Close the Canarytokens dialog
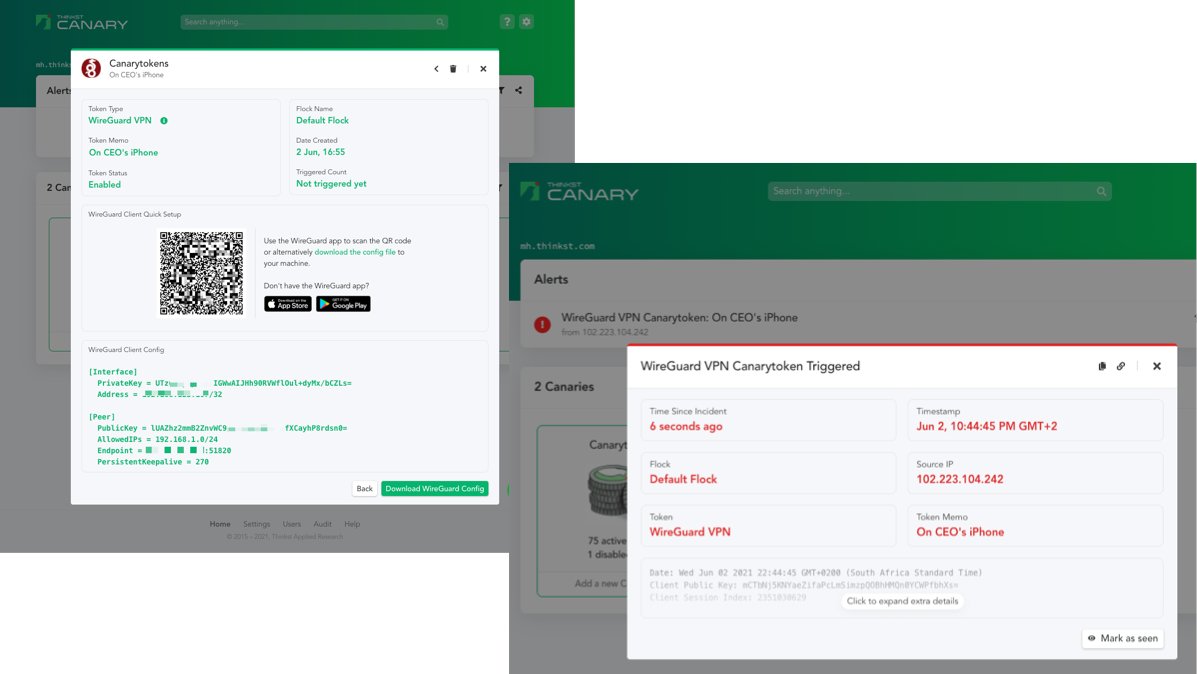This screenshot has height=674, width=1197. click(x=483, y=69)
